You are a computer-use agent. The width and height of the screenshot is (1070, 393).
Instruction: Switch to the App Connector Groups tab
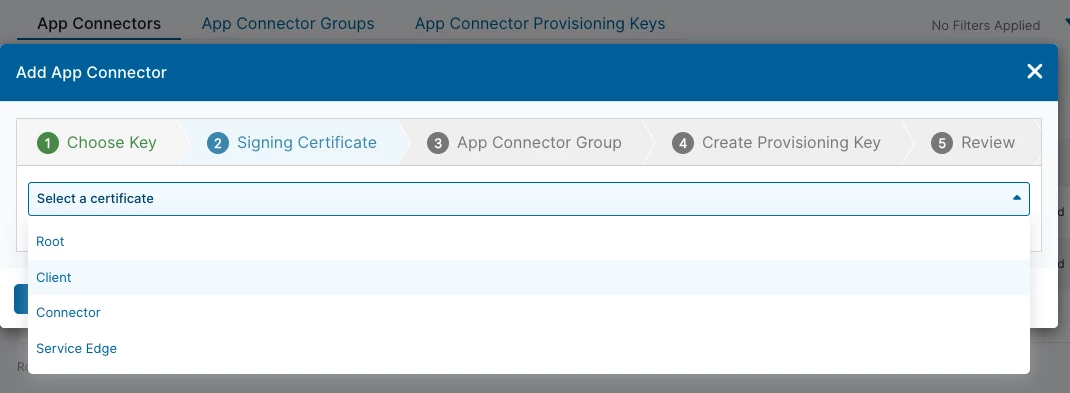point(288,23)
